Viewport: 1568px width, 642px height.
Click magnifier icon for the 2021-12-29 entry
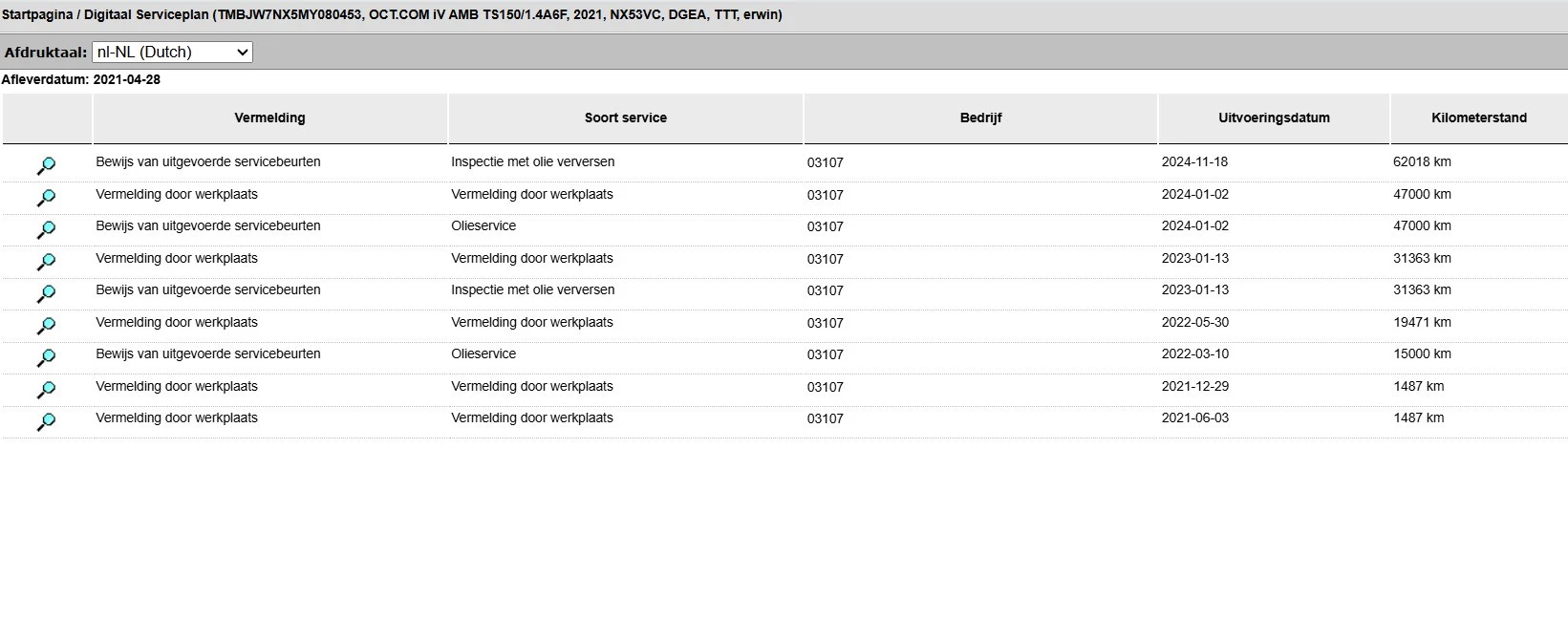[46, 390]
